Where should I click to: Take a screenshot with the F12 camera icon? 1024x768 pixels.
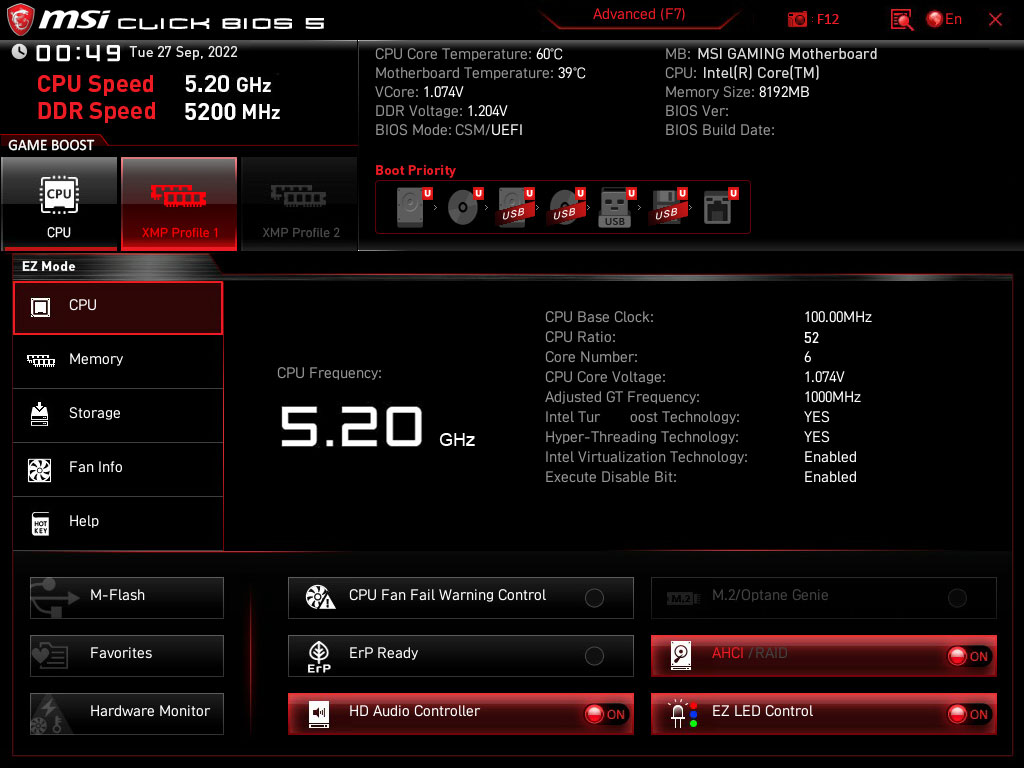pos(797,19)
